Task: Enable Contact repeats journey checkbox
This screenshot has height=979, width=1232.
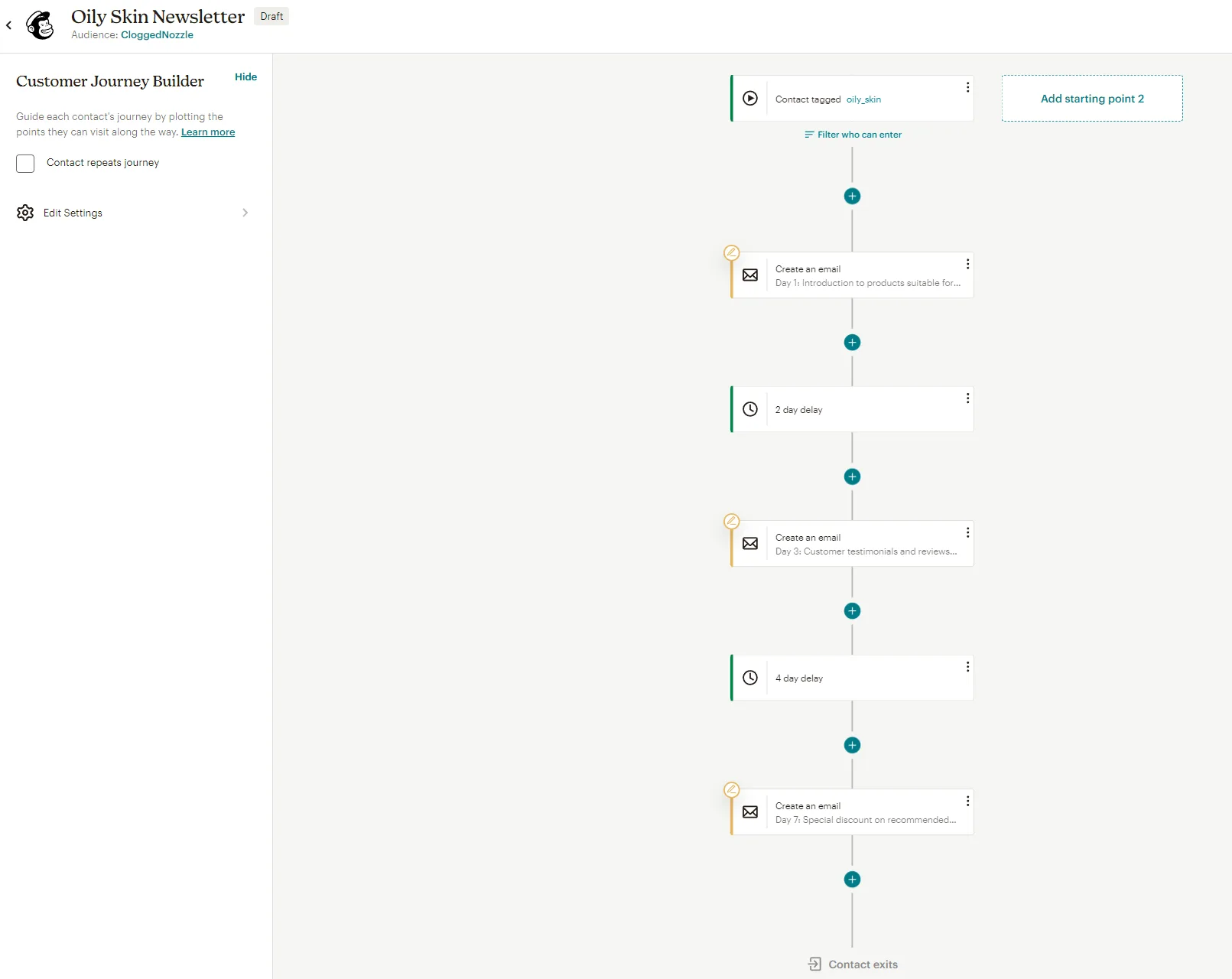Action: click(x=25, y=164)
